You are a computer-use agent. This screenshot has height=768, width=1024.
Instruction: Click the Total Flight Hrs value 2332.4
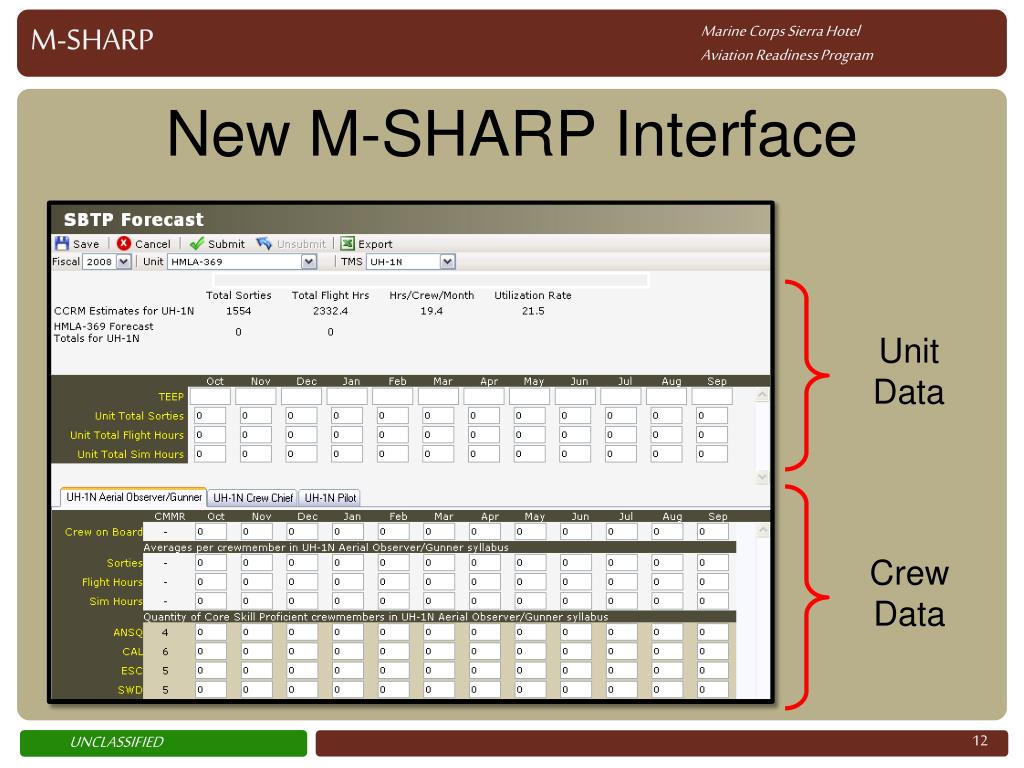click(x=330, y=311)
